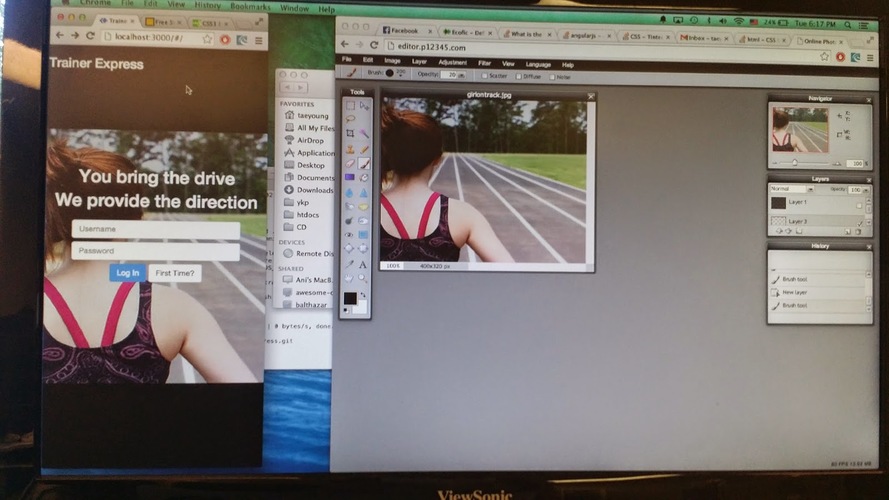Screen dimensions: 889x500
Task: Enable the Diffuse checkbox
Action: pyautogui.click(x=519, y=75)
